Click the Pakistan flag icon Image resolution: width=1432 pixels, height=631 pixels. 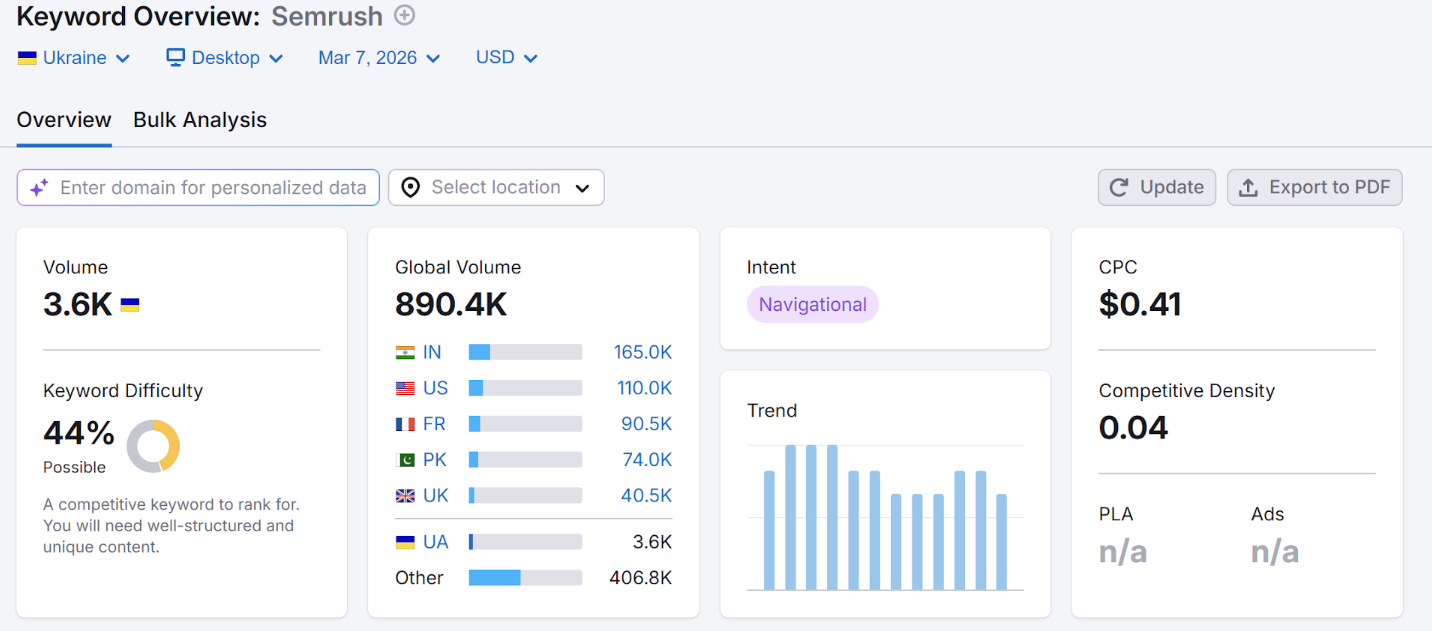[405, 460]
